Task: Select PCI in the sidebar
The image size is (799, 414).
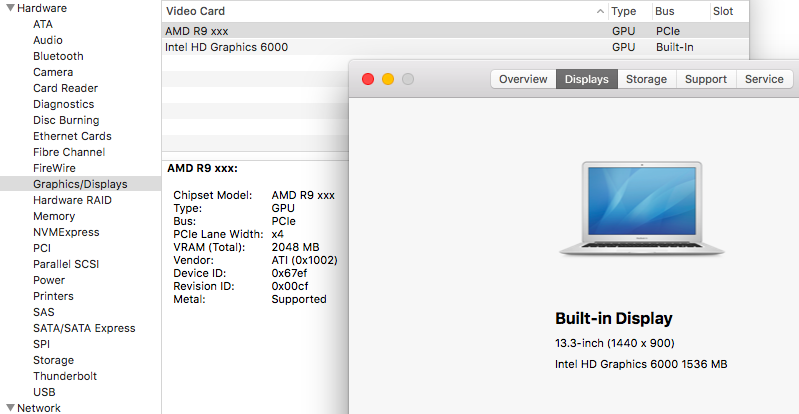Action: (x=42, y=248)
